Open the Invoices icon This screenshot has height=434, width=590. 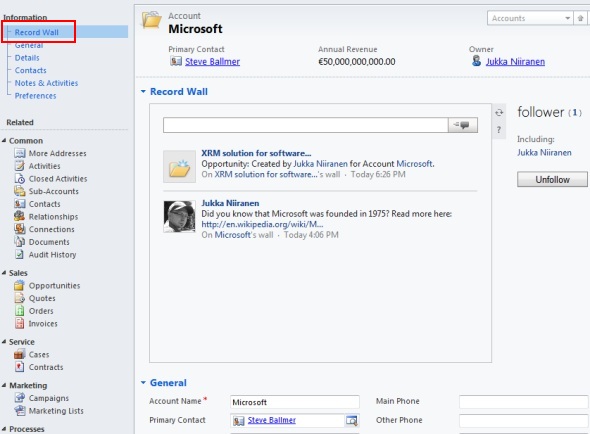click(x=20, y=323)
